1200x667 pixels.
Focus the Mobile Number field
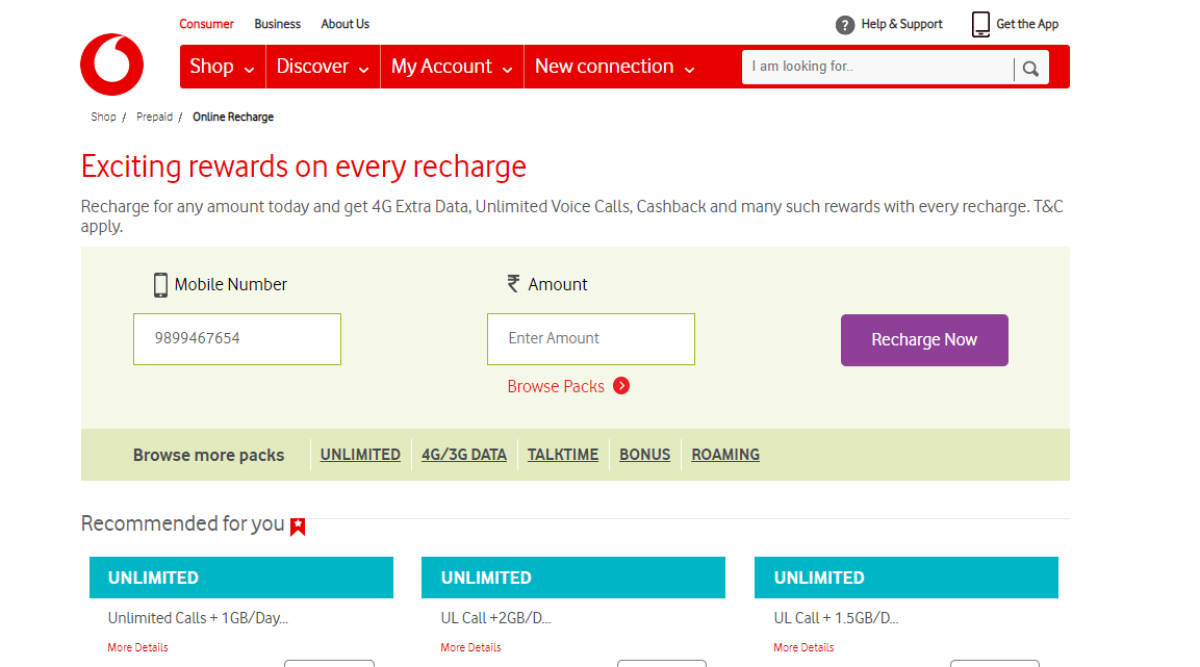point(237,339)
